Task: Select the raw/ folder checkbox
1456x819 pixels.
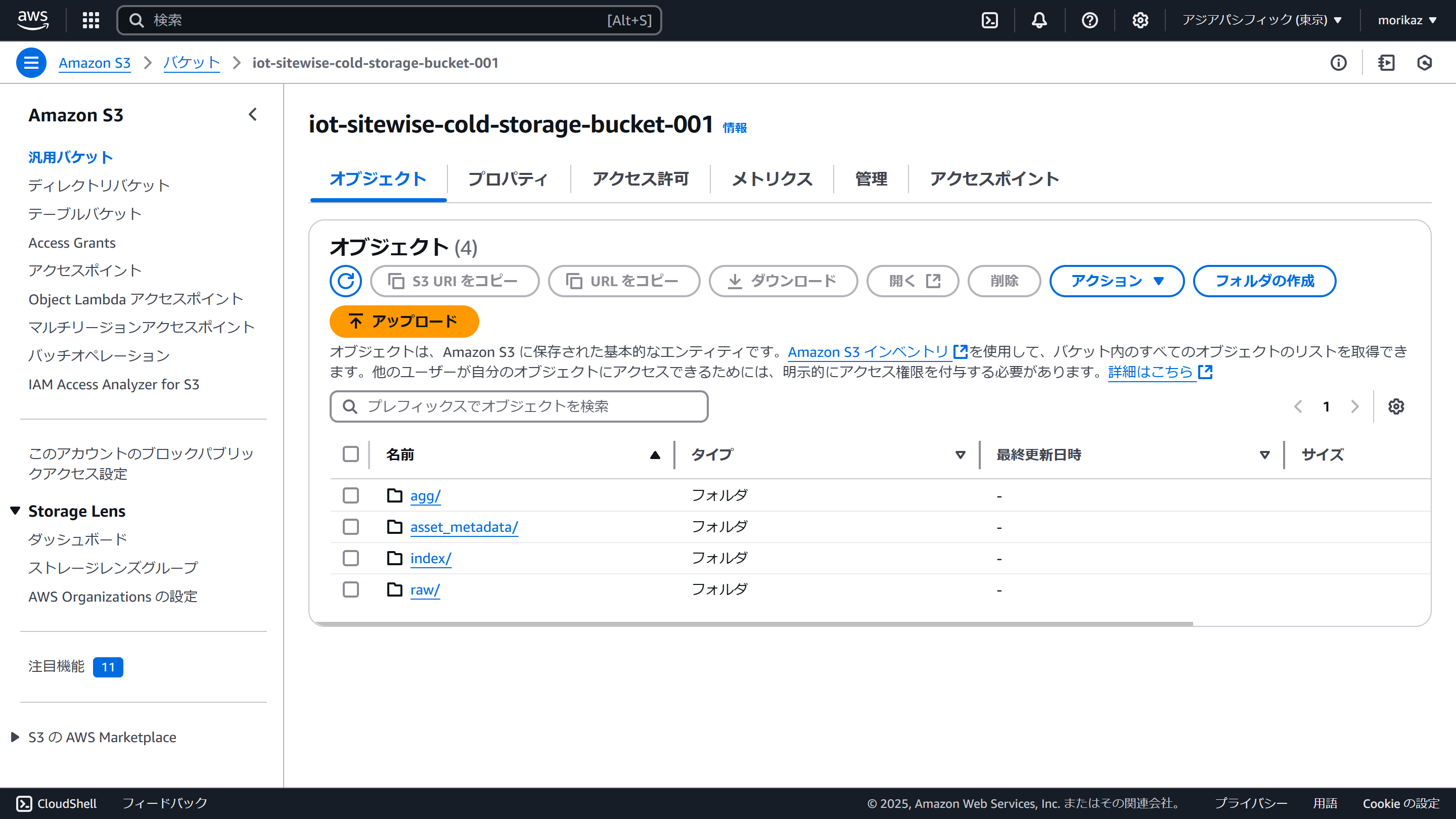Action: tap(350, 589)
